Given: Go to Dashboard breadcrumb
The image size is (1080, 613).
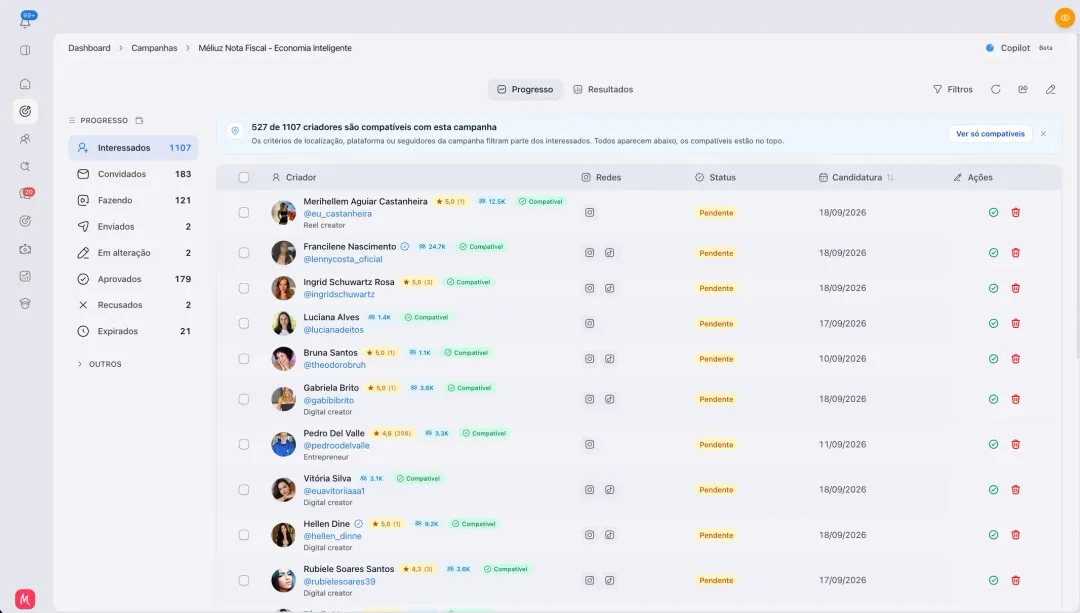Looking at the screenshot, I should point(89,48).
